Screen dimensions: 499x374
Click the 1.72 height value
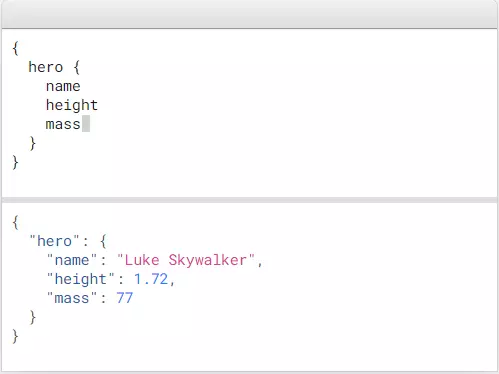[x=151, y=279]
